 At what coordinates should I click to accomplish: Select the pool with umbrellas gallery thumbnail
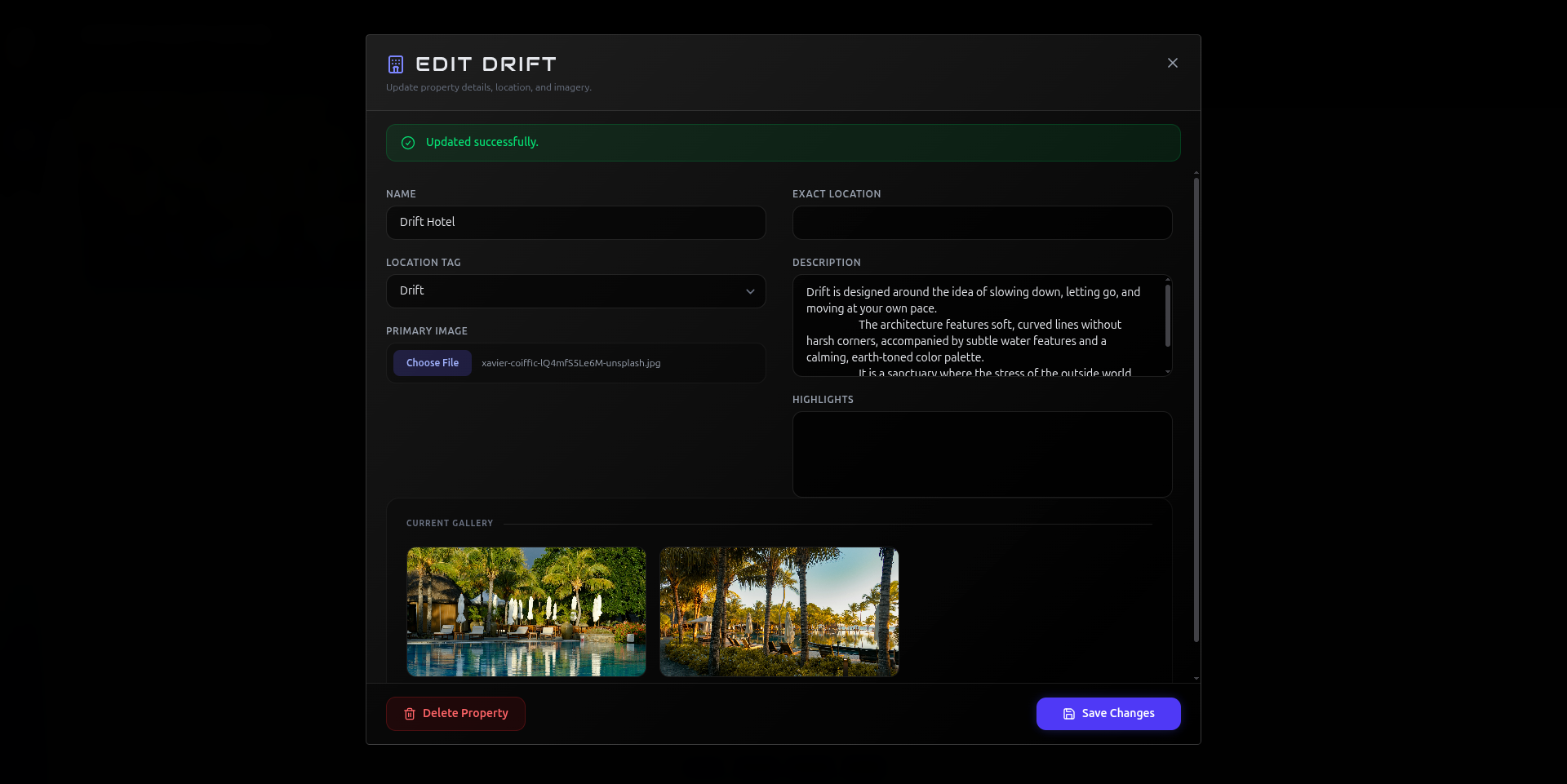coord(526,612)
